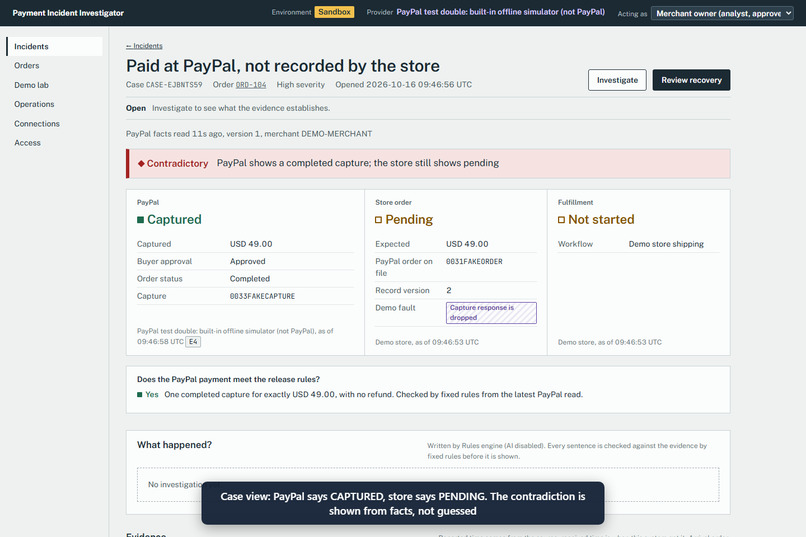The height and width of the screenshot is (537, 806).
Task: Open the Operations sidebar section
Action: coord(34,104)
